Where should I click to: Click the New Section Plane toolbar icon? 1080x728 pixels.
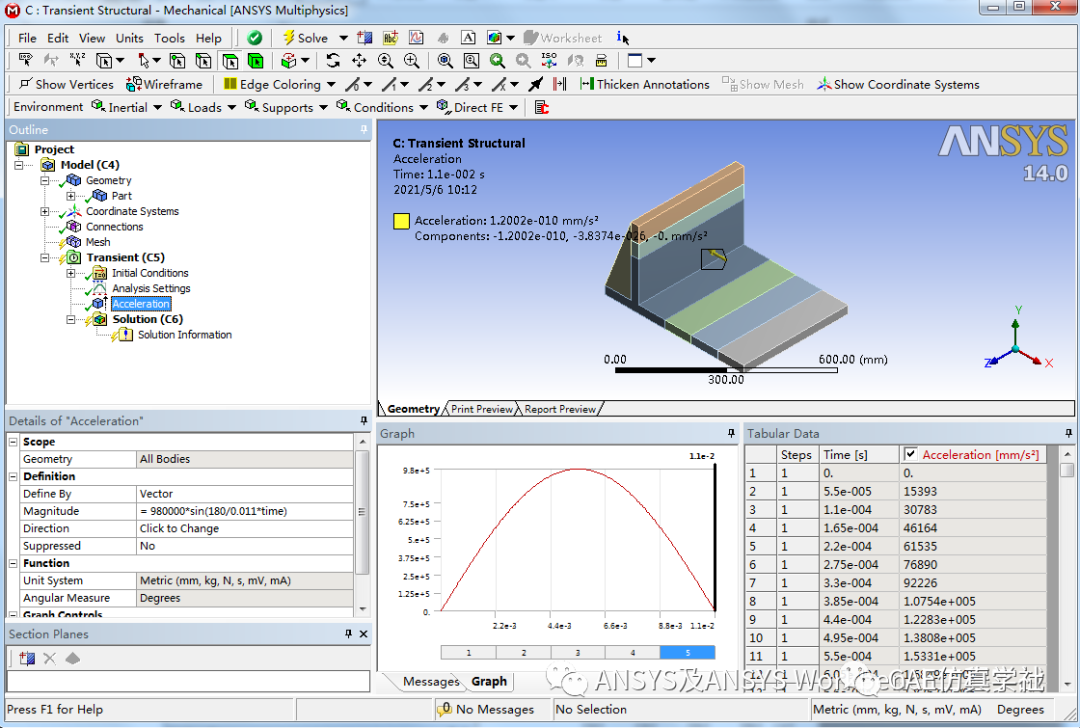coord(364,38)
